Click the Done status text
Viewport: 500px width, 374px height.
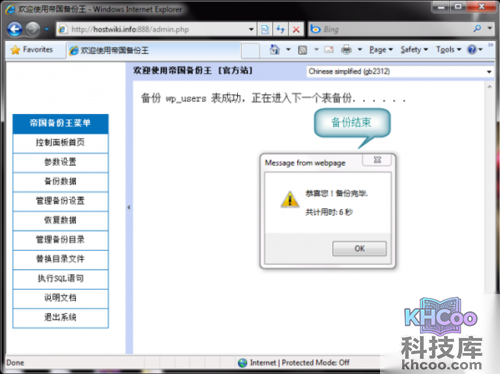pos(15,363)
